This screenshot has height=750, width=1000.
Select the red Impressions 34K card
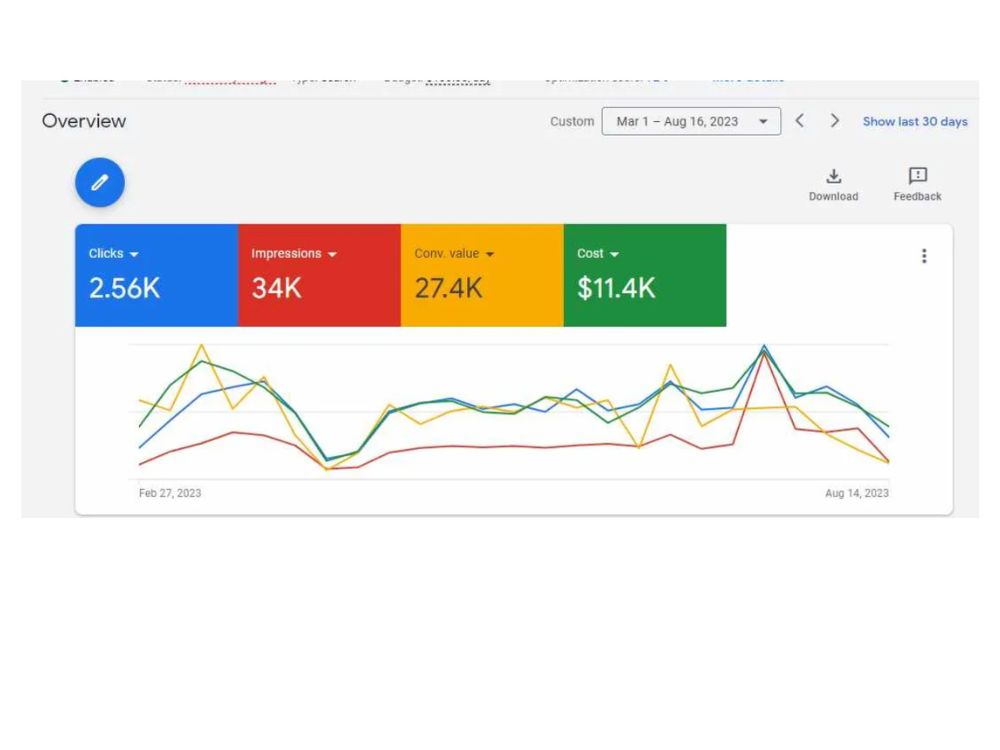[x=319, y=276]
